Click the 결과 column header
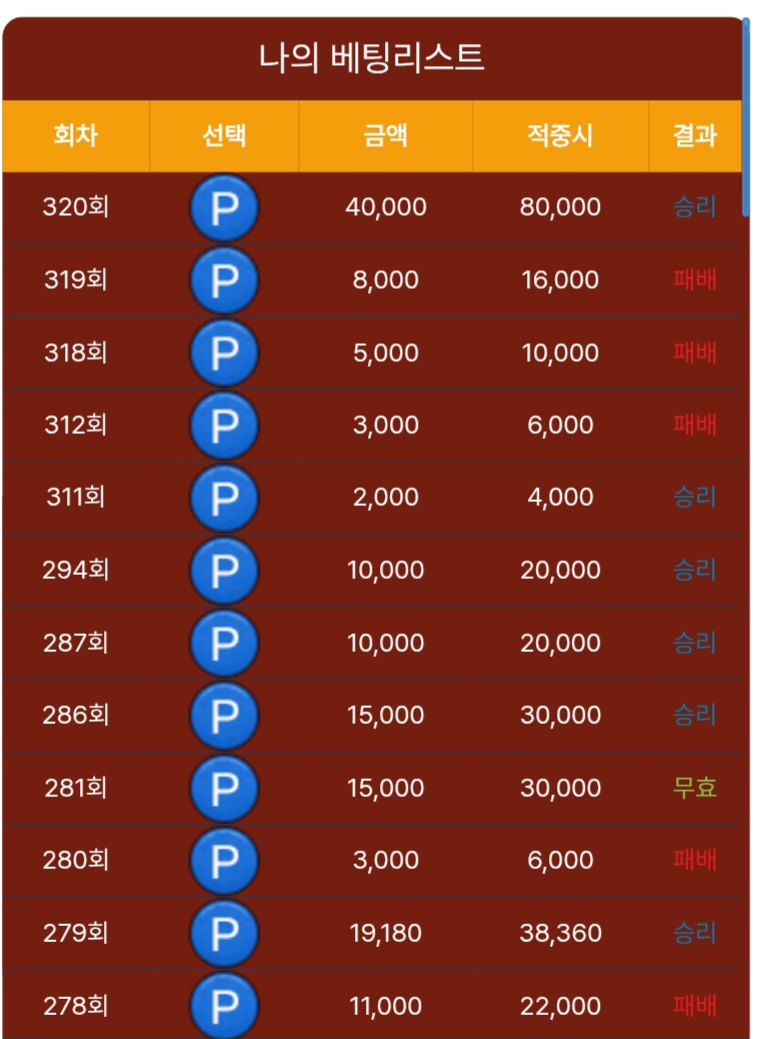Viewport: 779px width, 1039px height. coord(695,136)
